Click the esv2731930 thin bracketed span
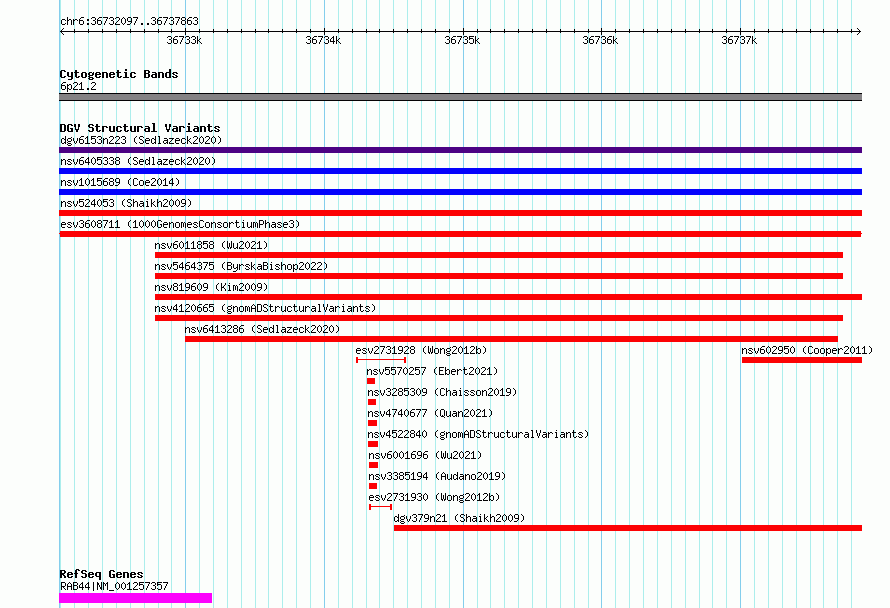The height and width of the screenshot is (608, 890). pos(380,507)
